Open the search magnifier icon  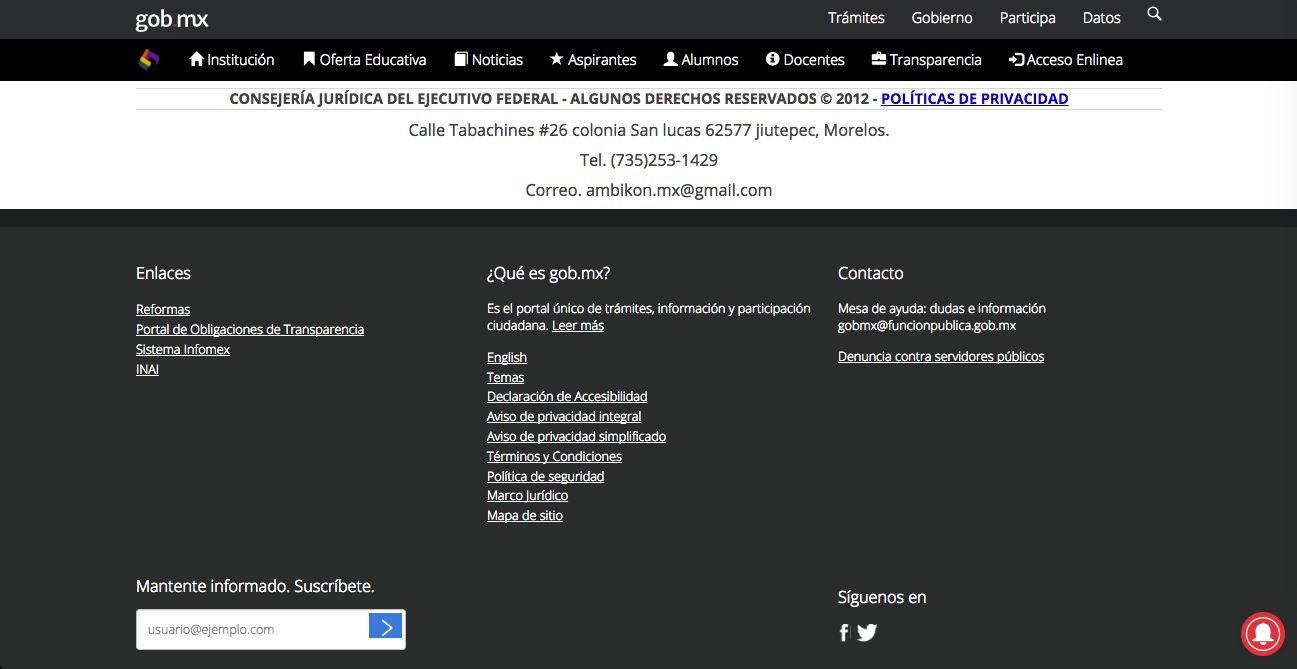[x=1154, y=14]
